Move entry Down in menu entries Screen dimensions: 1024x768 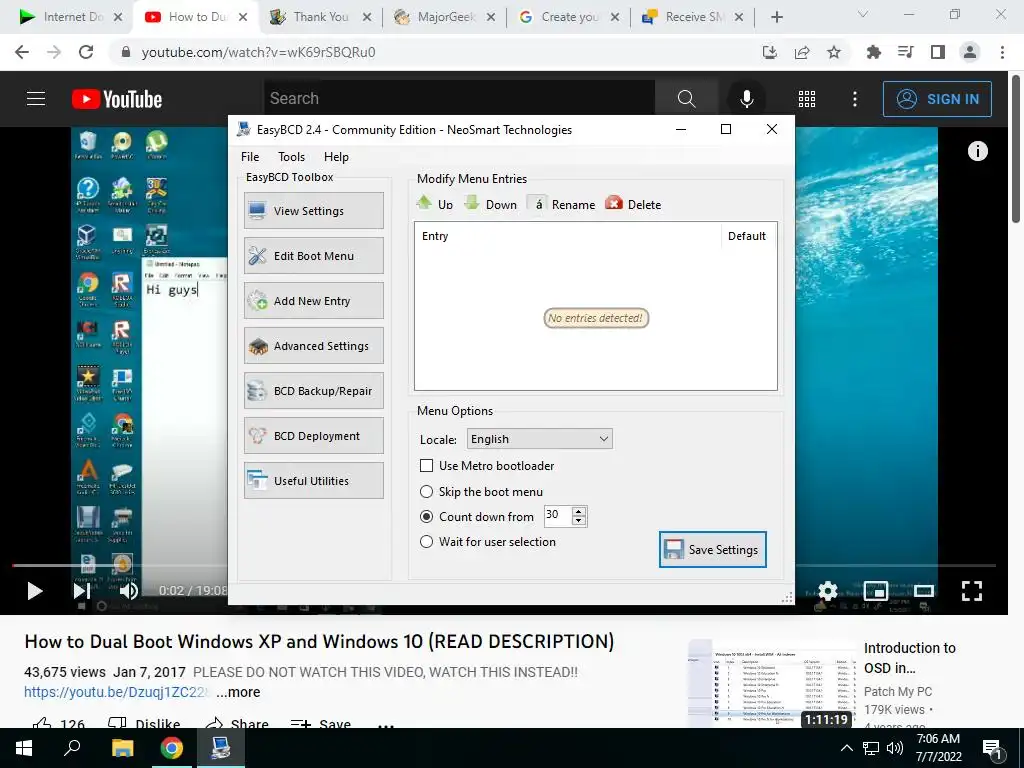(x=490, y=204)
